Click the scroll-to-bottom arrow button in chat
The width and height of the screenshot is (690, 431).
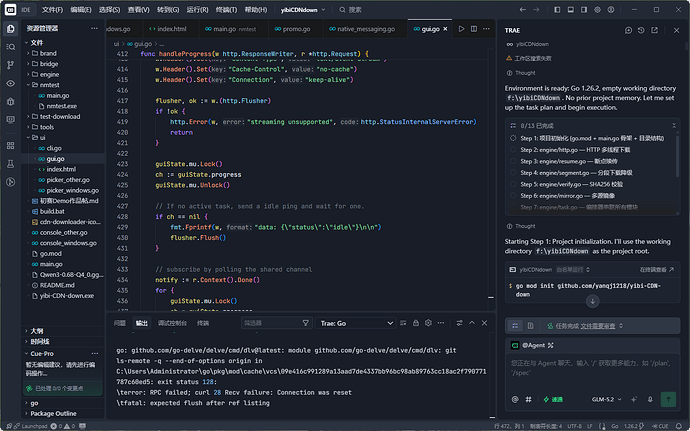pyautogui.click(x=592, y=301)
